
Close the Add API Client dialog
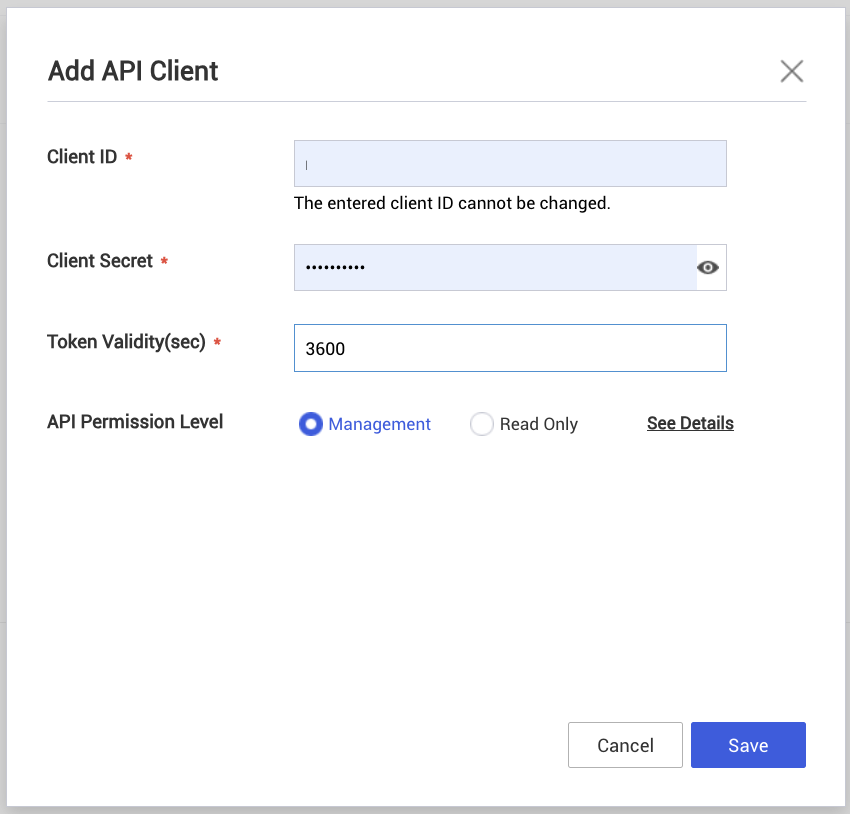tap(791, 71)
